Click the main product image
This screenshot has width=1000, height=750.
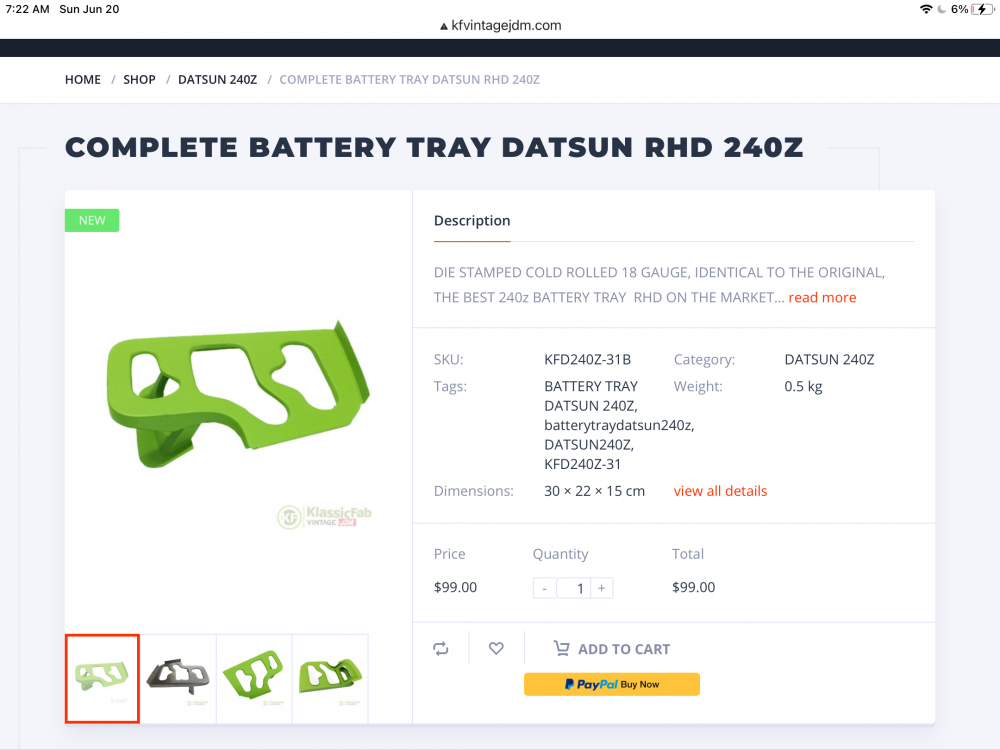[x=239, y=395]
